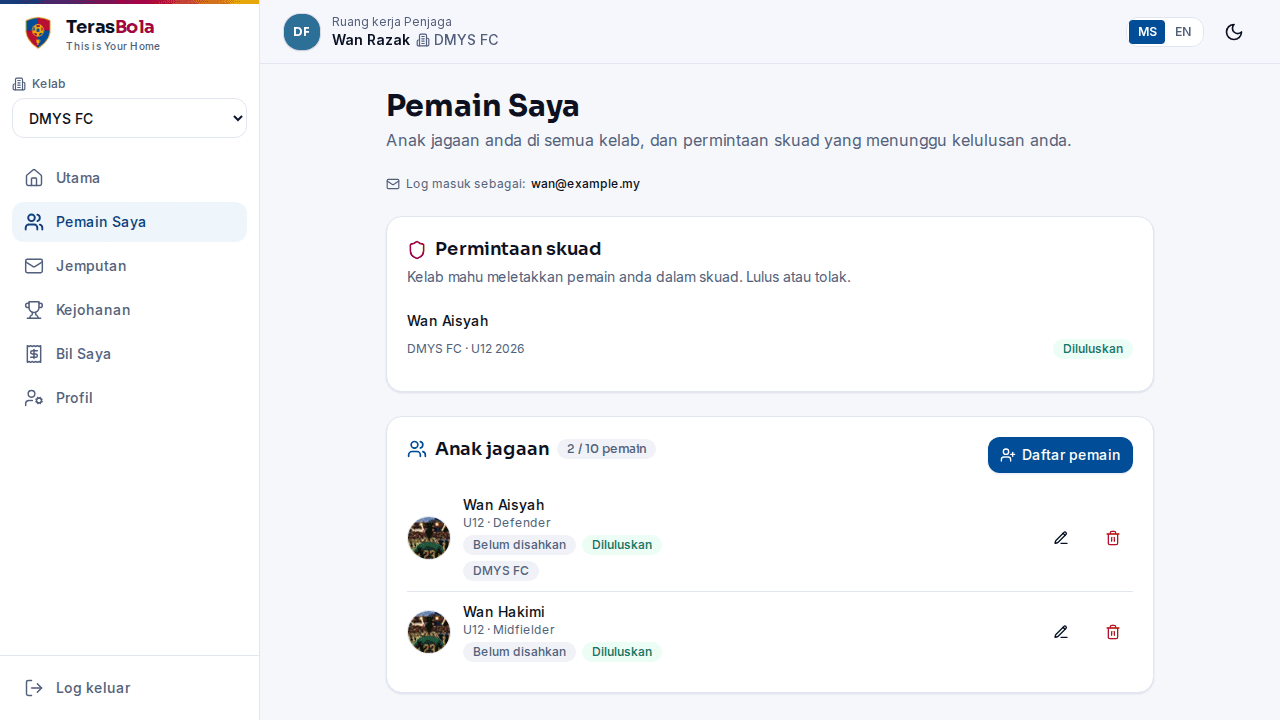
Task: Click the Wan Hakimi name in Anak jagaan
Action: 504,612
